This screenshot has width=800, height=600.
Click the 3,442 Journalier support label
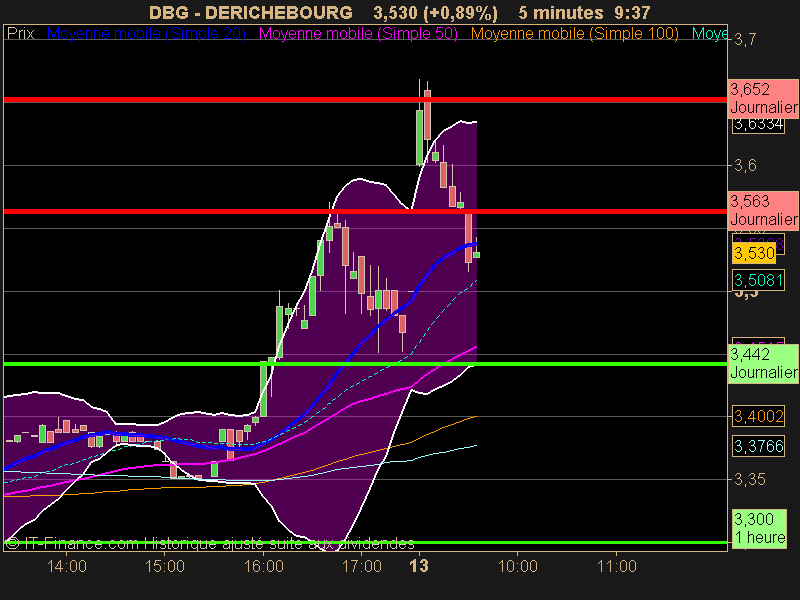[x=763, y=363]
